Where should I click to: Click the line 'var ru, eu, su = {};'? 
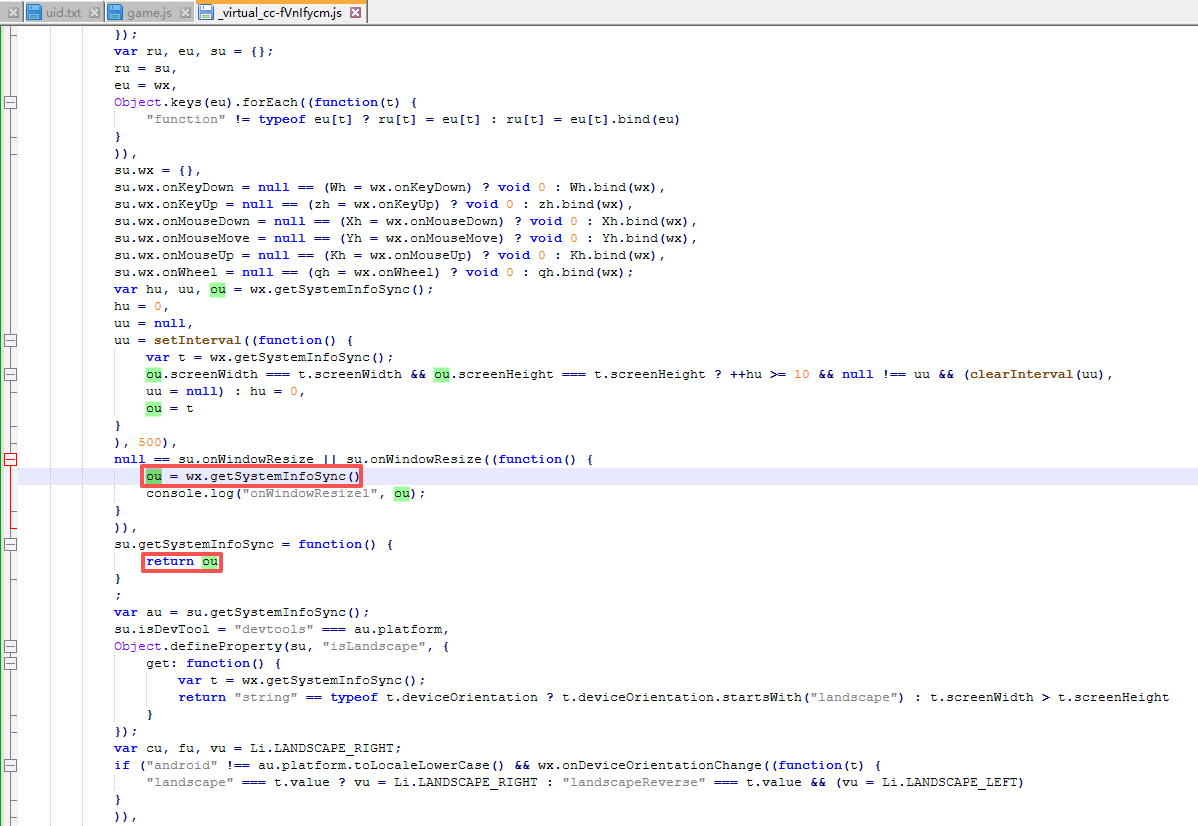pyautogui.click(x=193, y=51)
